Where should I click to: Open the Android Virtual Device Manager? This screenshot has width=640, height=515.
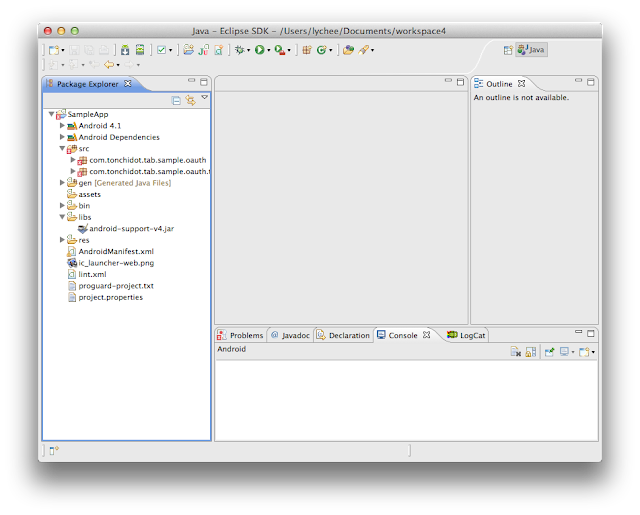tap(140, 50)
